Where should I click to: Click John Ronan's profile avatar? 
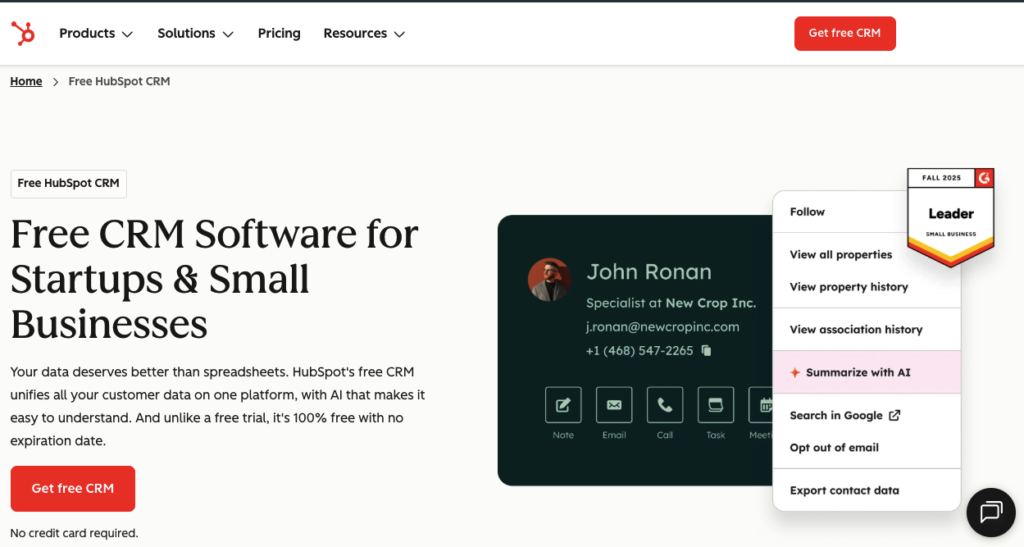549,280
